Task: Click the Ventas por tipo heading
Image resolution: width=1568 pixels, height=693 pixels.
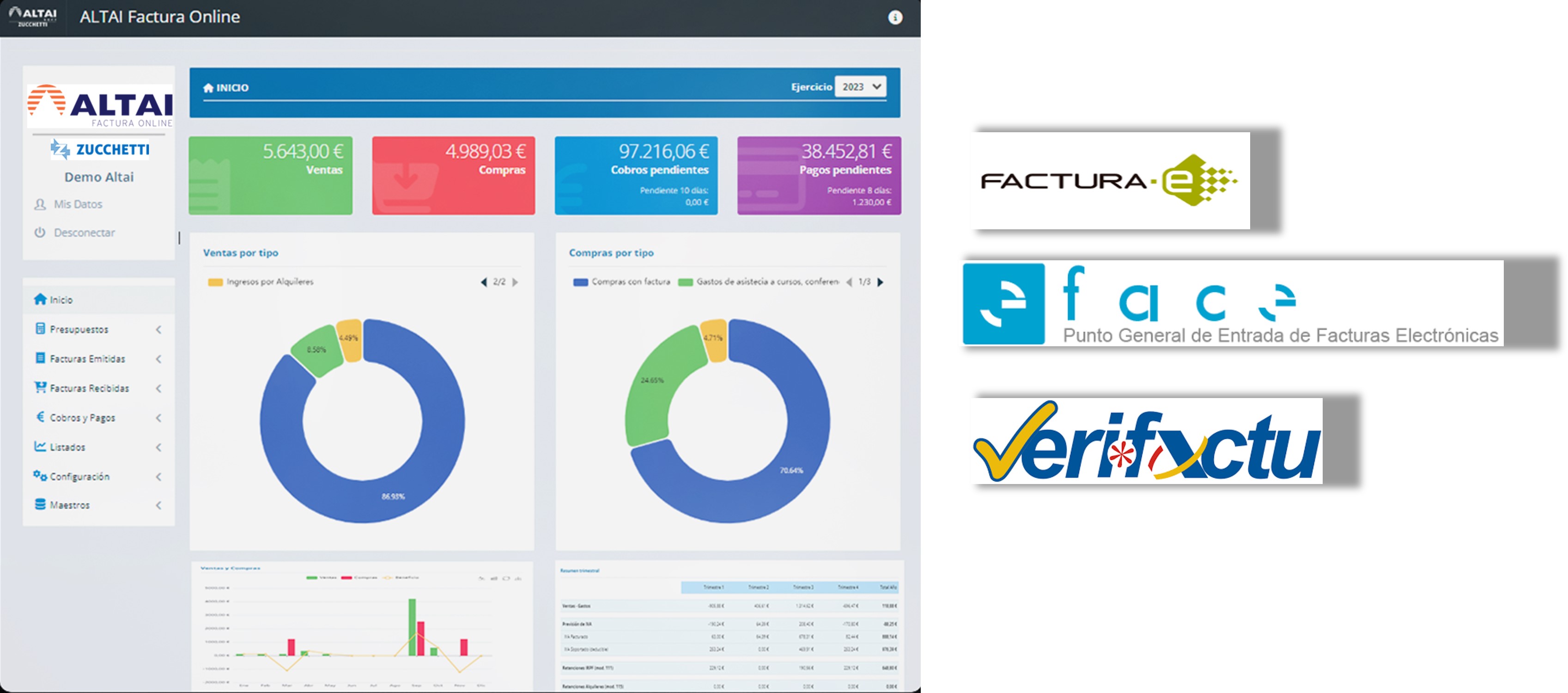Action: click(240, 253)
